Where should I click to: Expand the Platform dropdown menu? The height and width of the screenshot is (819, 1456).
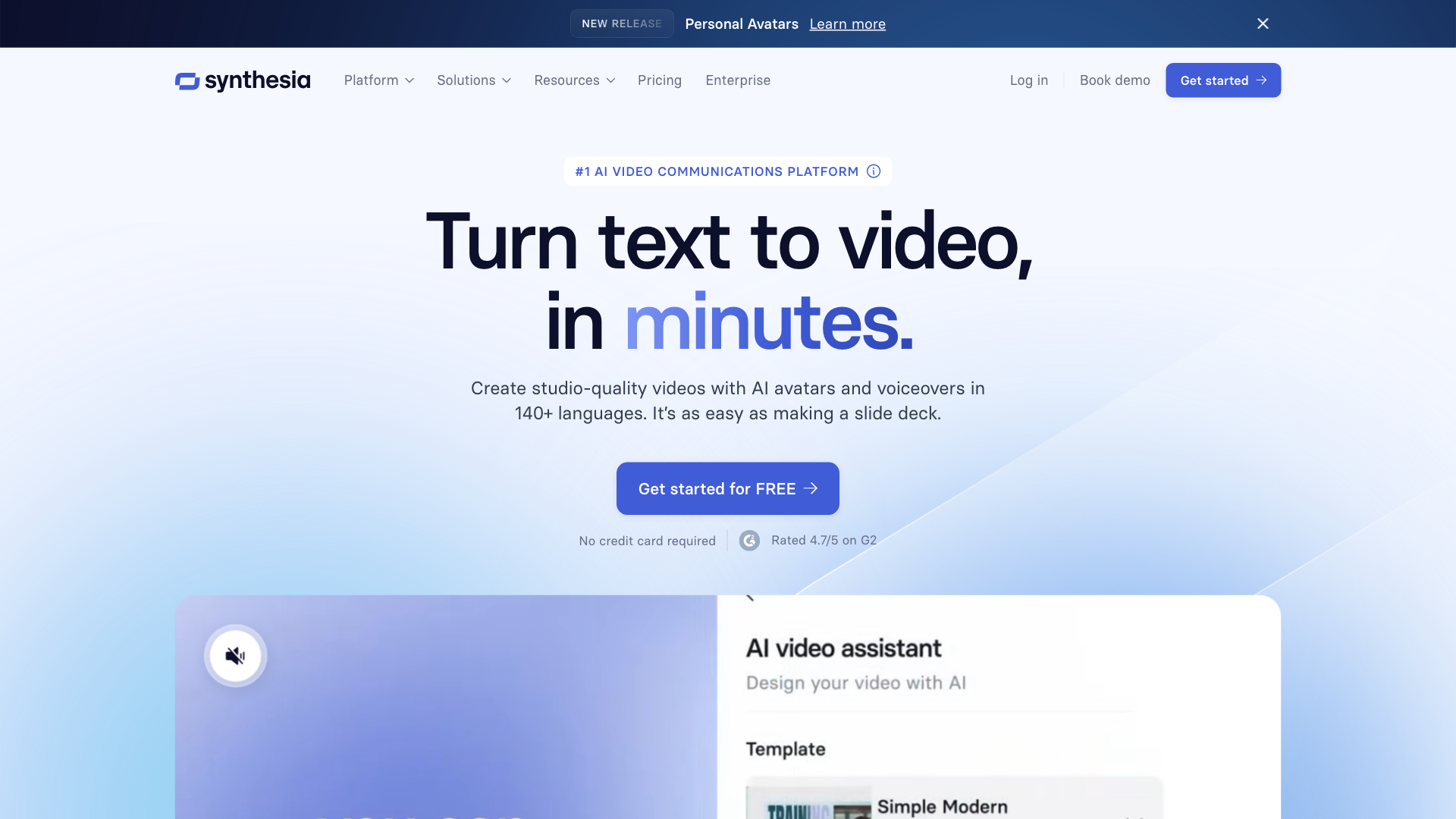[x=379, y=80]
